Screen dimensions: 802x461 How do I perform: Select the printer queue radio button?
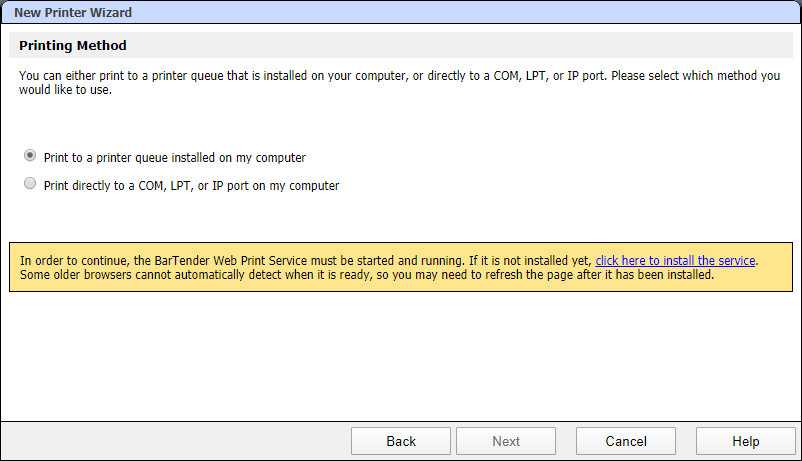pyautogui.click(x=30, y=156)
